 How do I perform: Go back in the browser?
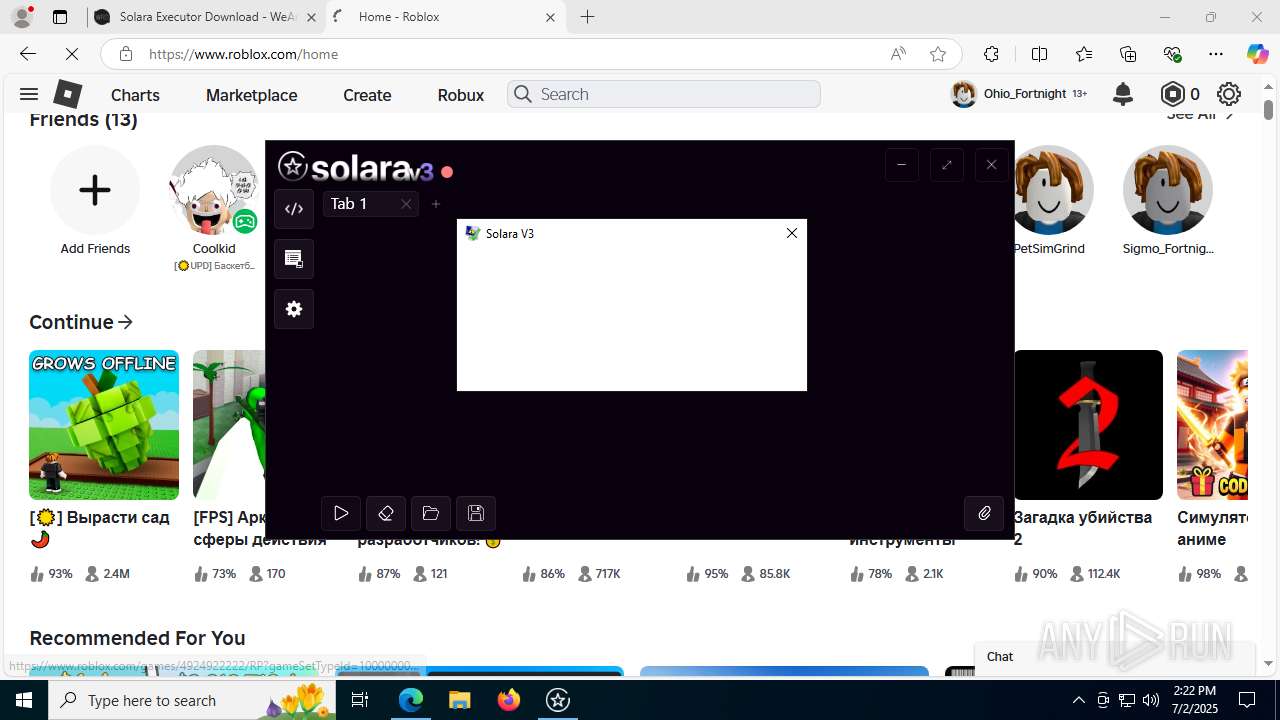click(x=28, y=54)
